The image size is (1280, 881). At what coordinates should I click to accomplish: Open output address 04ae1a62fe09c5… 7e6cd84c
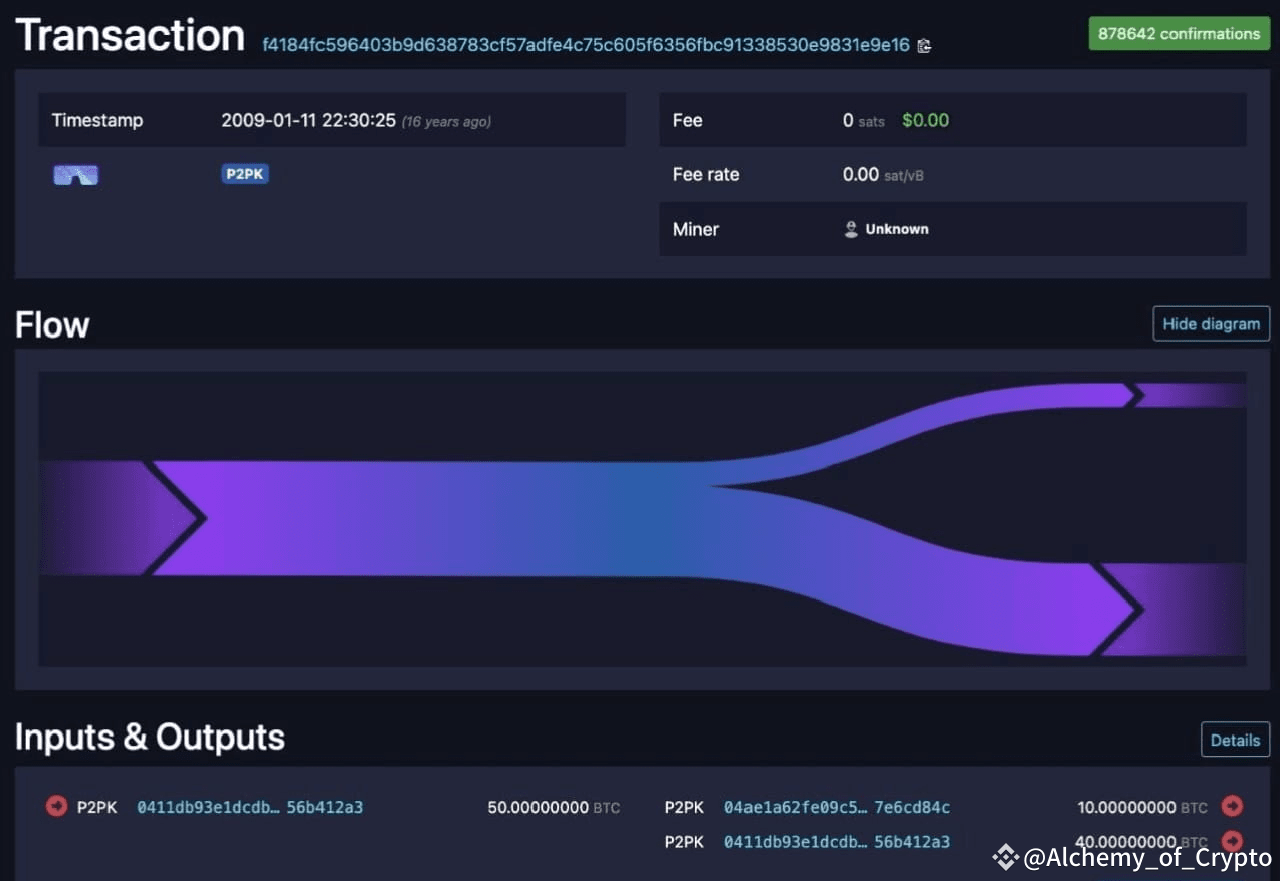coord(837,807)
